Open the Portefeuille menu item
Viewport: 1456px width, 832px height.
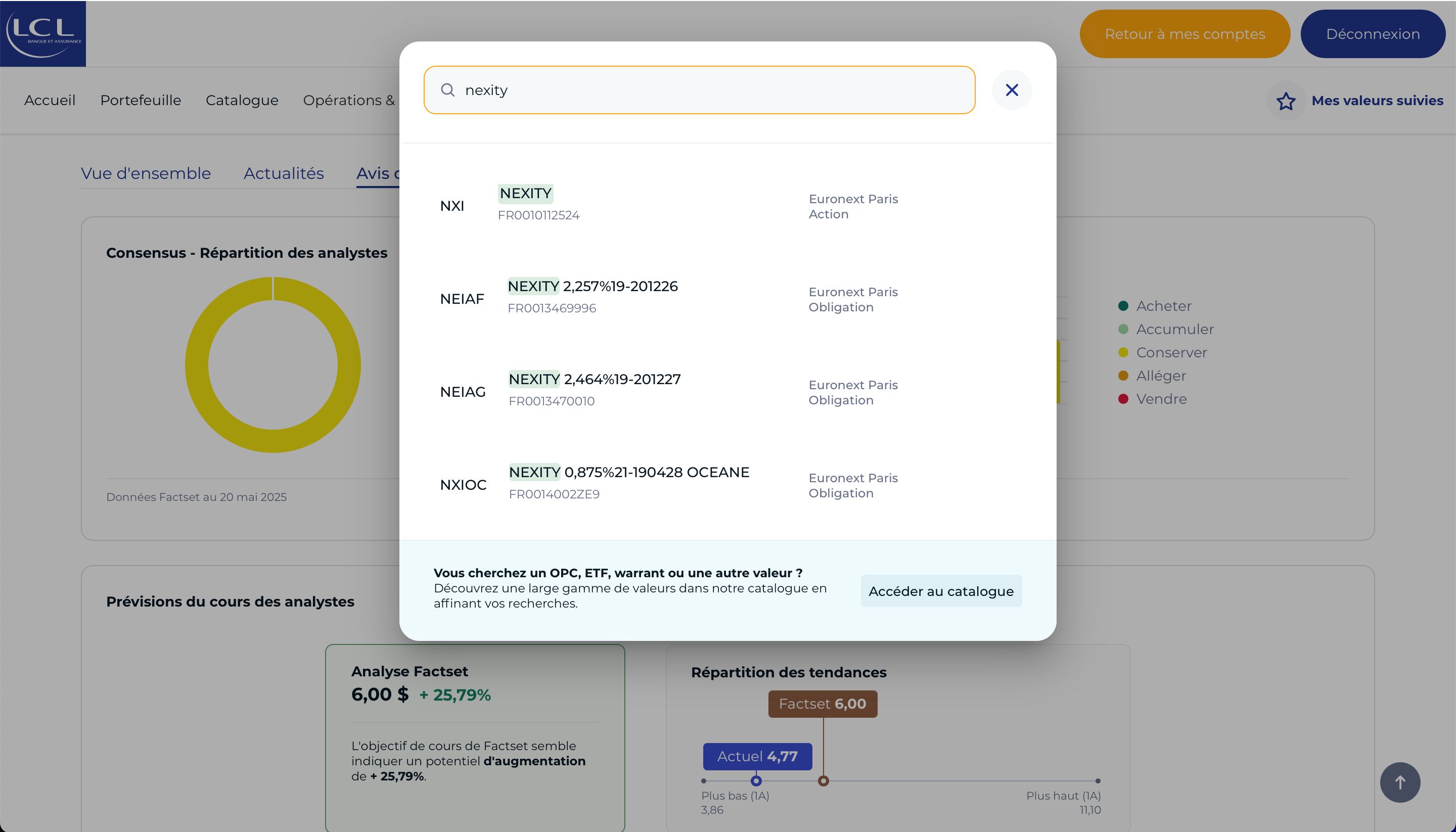pos(141,101)
